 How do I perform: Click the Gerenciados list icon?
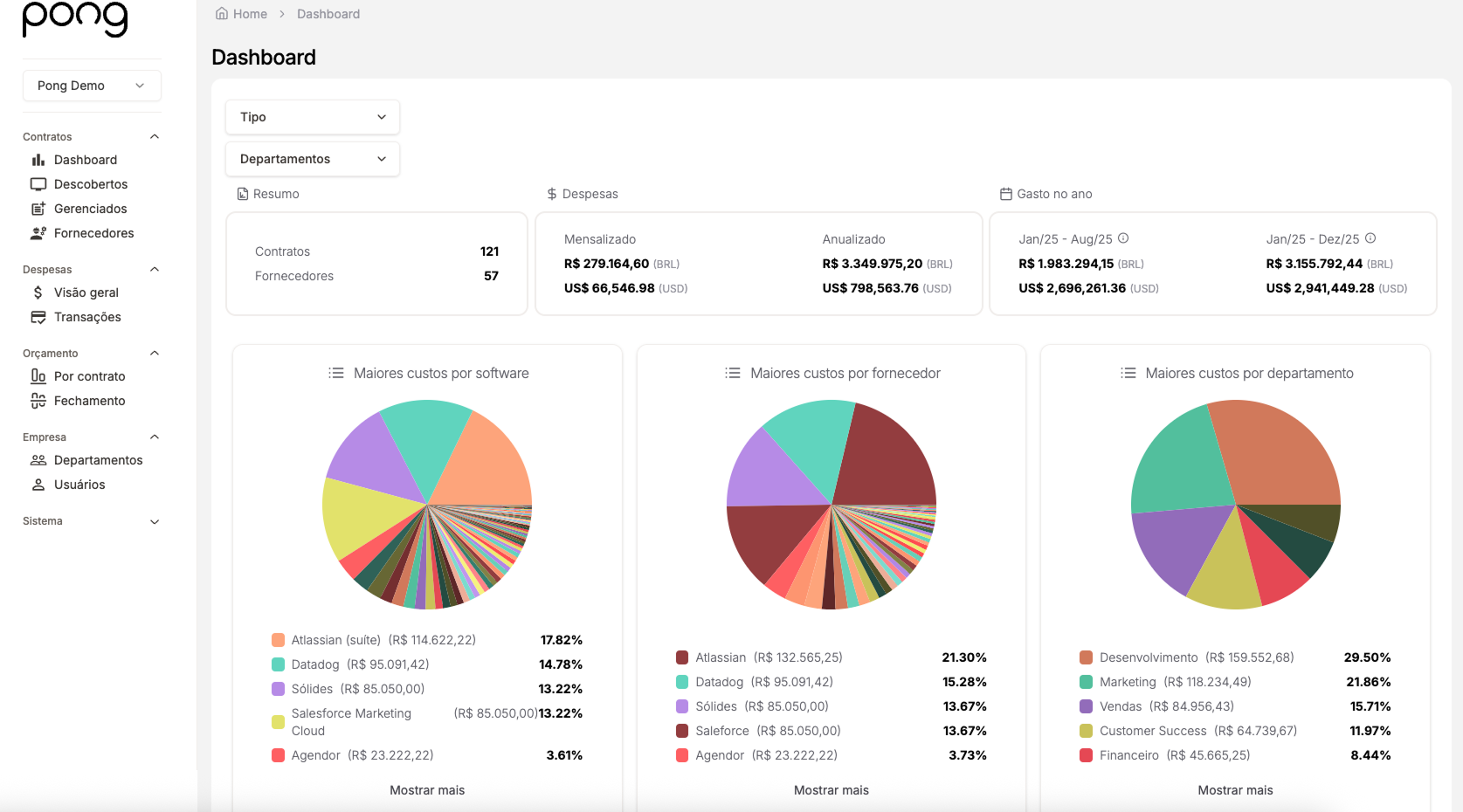pos(38,209)
